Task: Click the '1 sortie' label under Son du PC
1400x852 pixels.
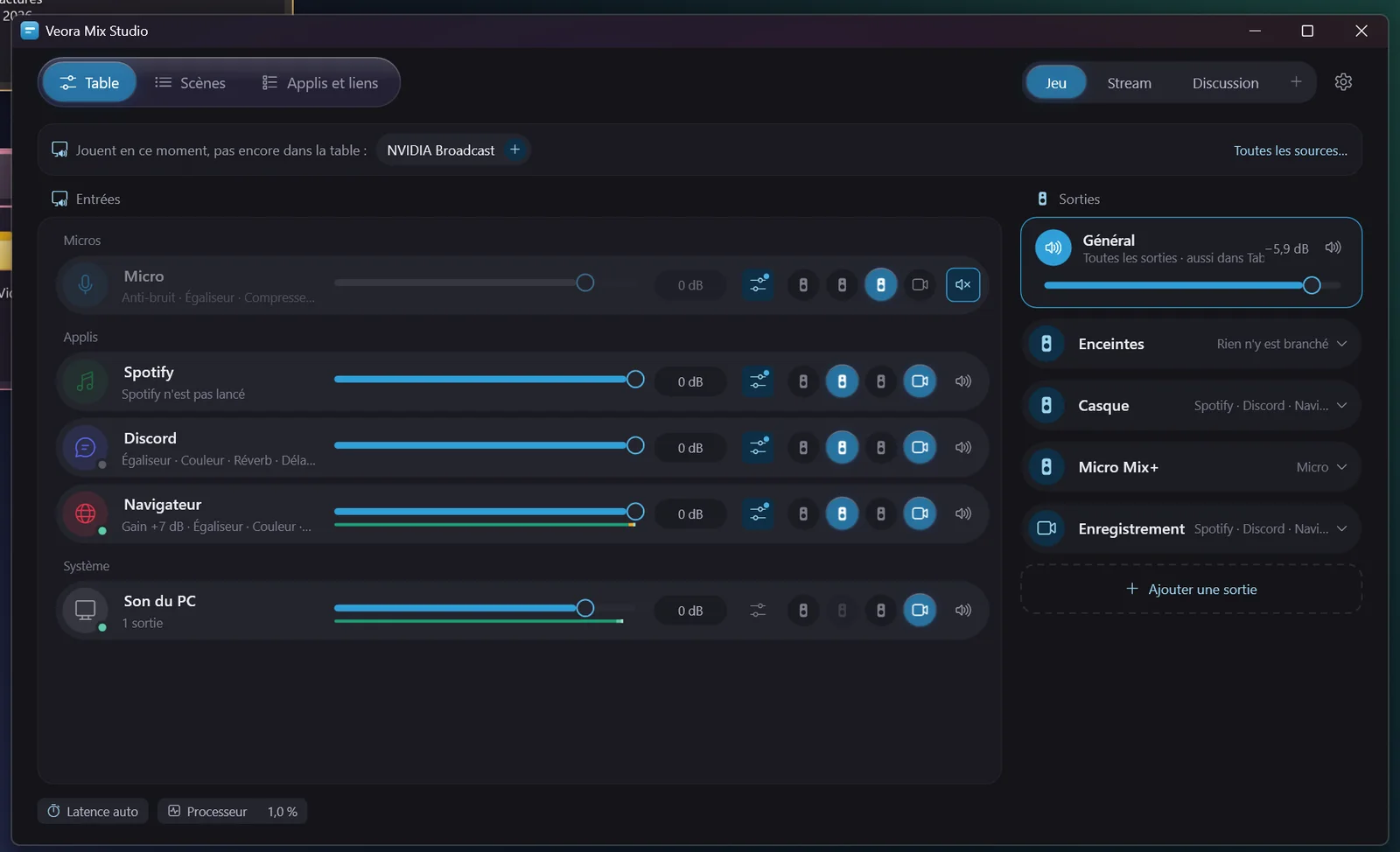Action: point(143,623)
